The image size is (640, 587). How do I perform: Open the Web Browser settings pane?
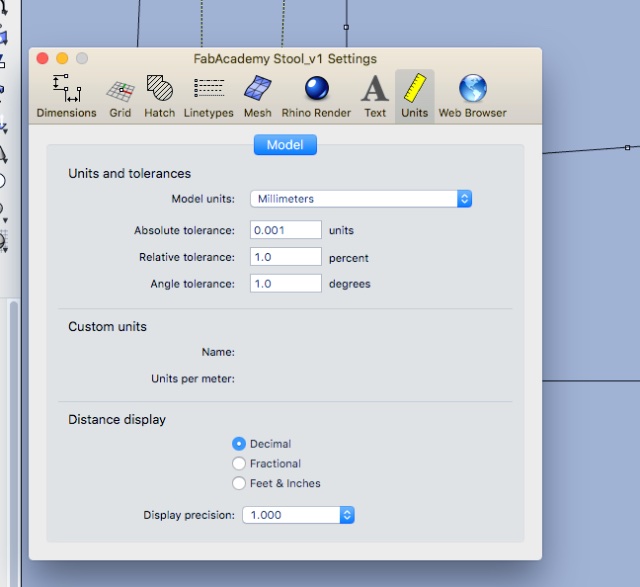coord(473,96)
